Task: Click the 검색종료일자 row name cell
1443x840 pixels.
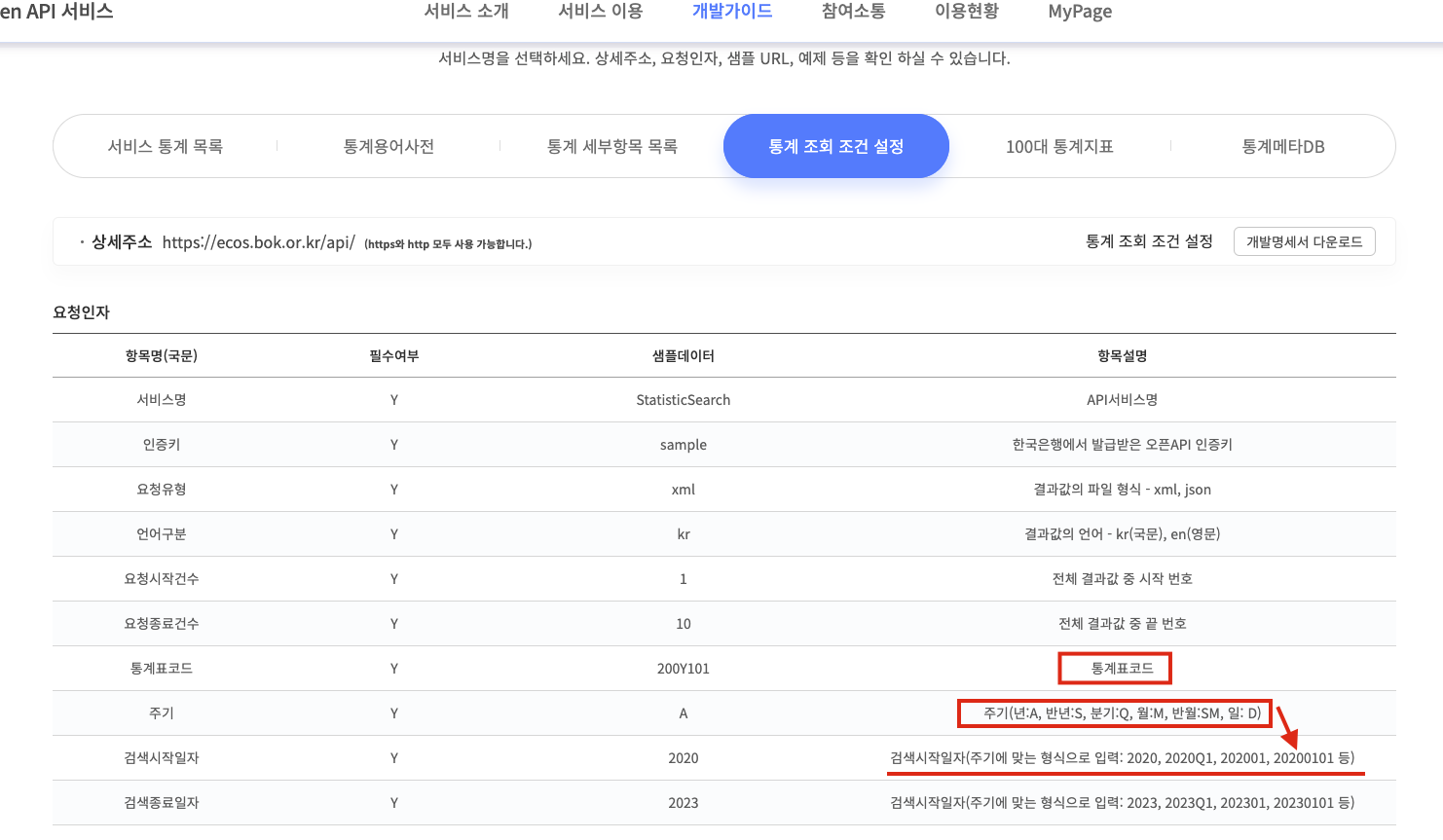Action: (162, 803)
